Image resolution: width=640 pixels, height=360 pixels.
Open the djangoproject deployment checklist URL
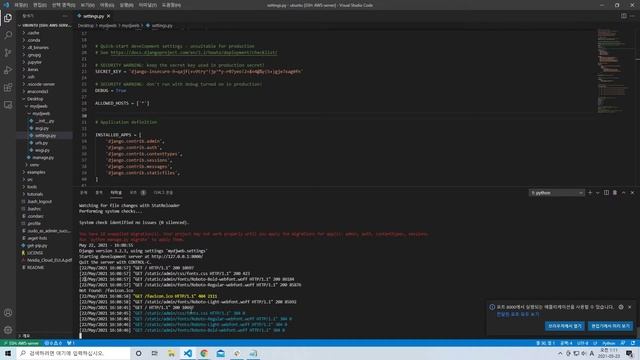[194, 52]
